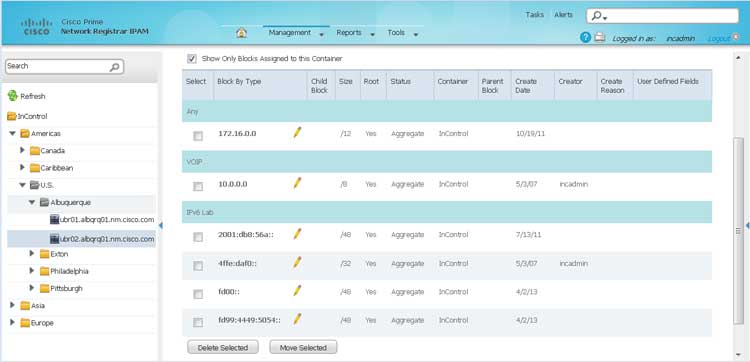This screenshot has width=750, height=362.
Task: Open the help question mark icon
Action: coord(585,38)
